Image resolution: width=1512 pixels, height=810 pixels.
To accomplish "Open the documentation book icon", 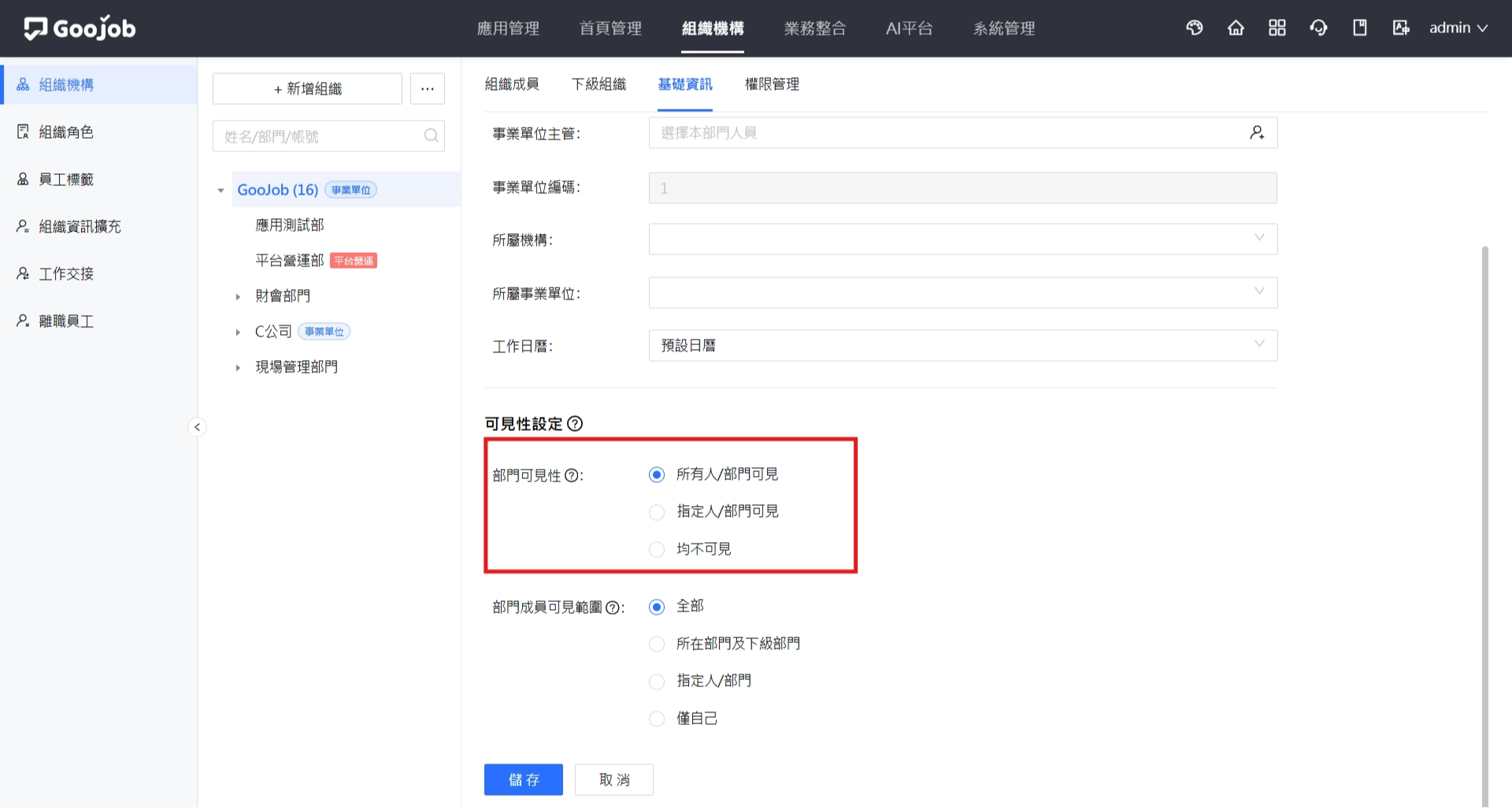I will point(1359,28).
